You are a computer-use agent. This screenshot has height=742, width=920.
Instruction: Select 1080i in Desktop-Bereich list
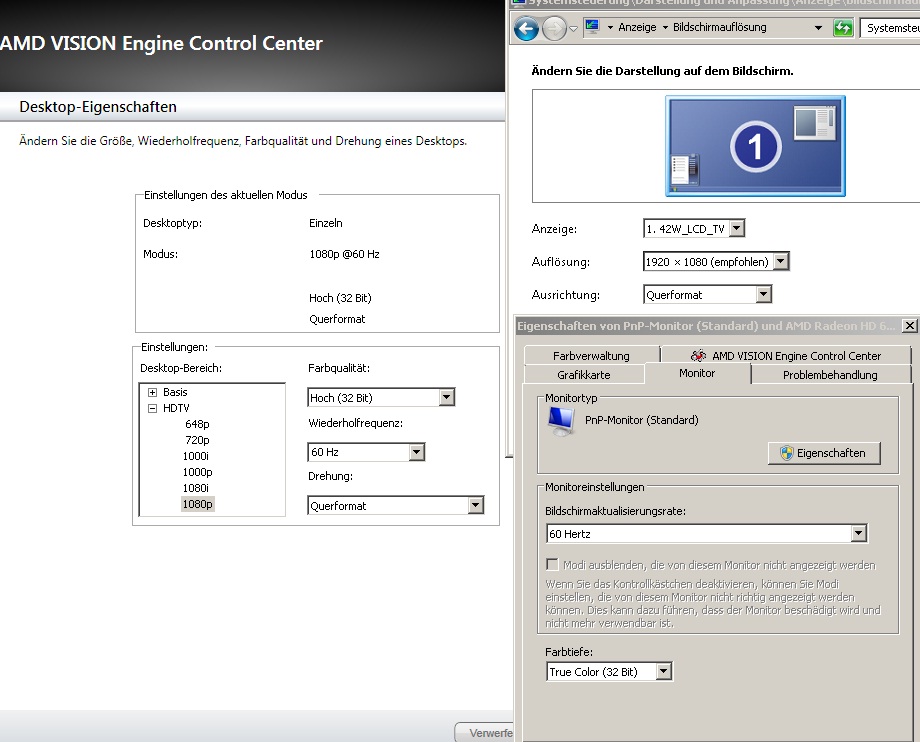pyautogui.click(x=196, y=488)
